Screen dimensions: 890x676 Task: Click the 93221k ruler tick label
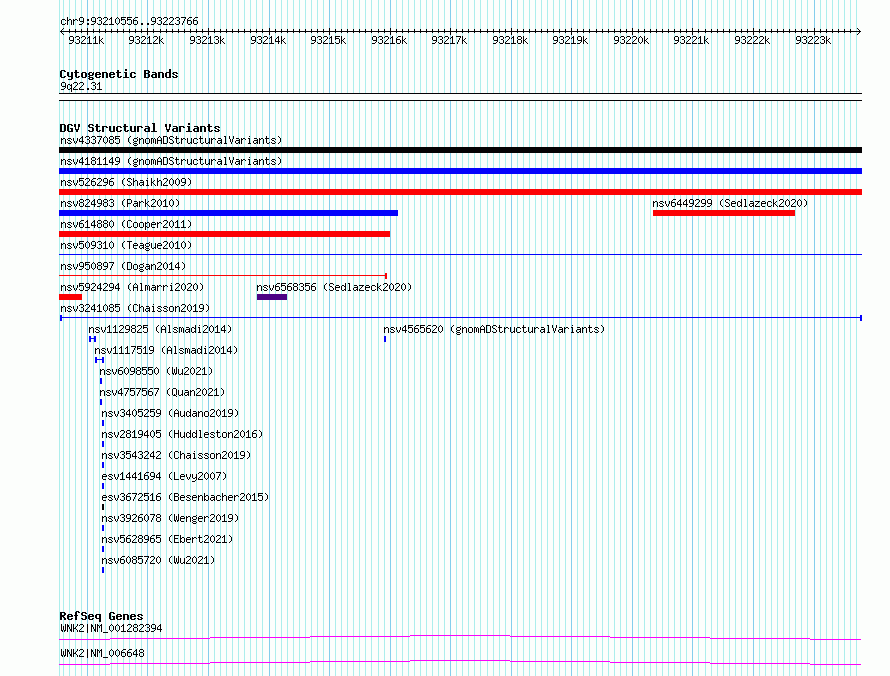[x=691, y=40]
